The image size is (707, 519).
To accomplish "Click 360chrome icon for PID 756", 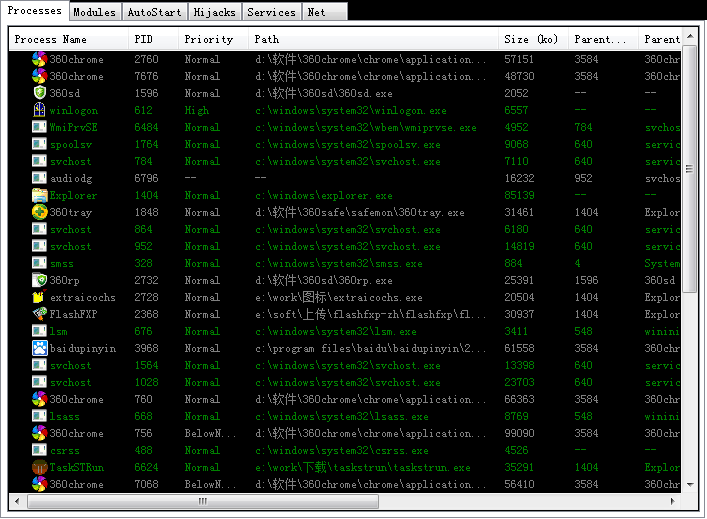I will click(x=40, y=433).
